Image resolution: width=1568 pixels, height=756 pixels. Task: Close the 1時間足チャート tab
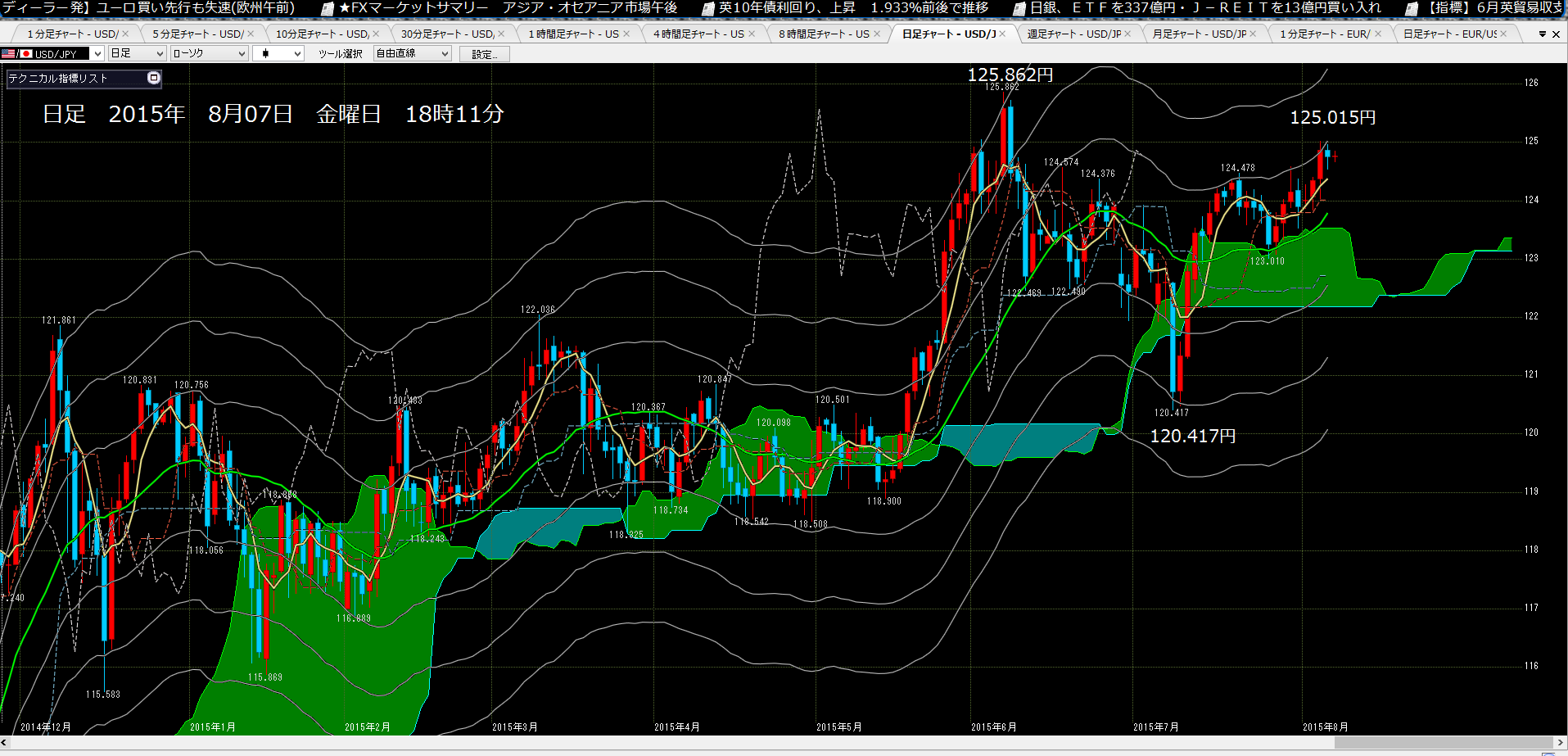click(626, 34)
